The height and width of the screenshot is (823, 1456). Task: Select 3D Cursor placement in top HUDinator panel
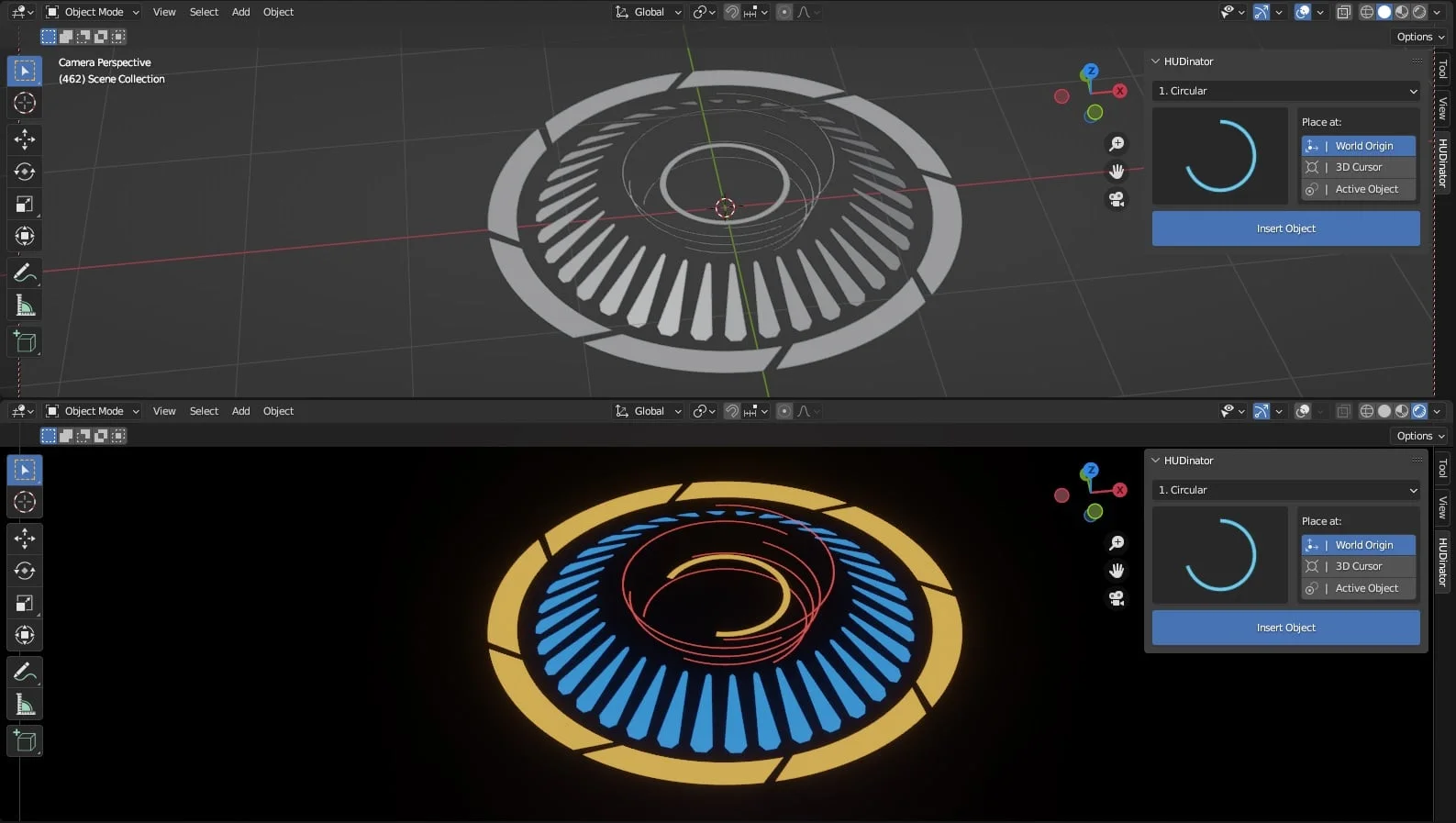[x=1358, y=167]
